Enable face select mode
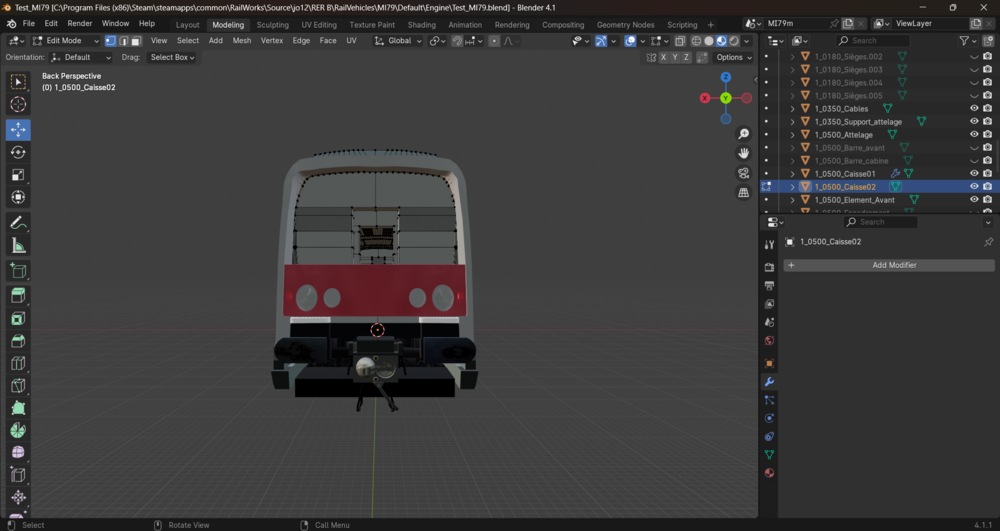The width and height of the screenshot is (1000, 531). tap(136, 41)
